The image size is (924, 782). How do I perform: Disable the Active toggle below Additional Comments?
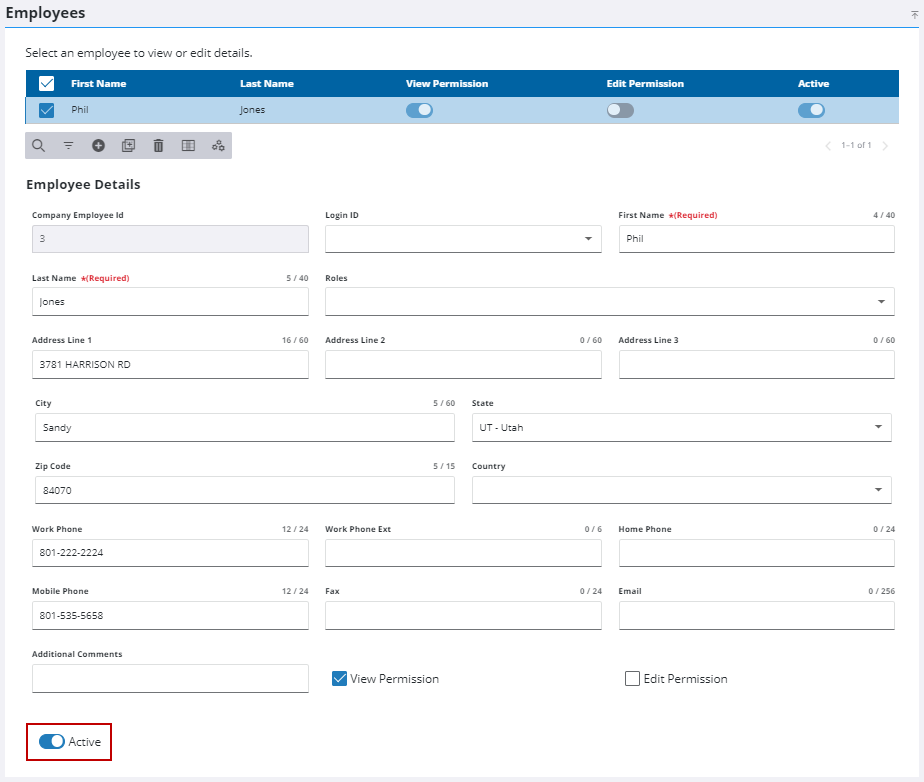coord(52,742)
